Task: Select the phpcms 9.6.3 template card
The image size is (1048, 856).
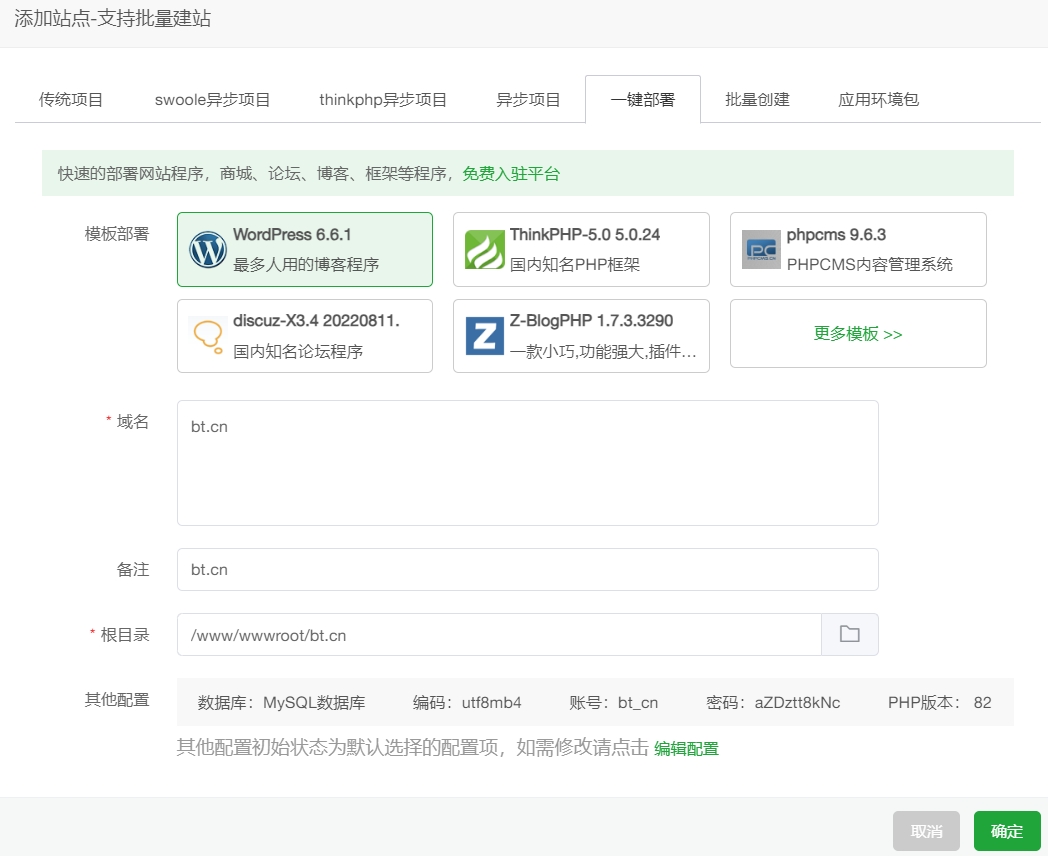Action: 858,249
